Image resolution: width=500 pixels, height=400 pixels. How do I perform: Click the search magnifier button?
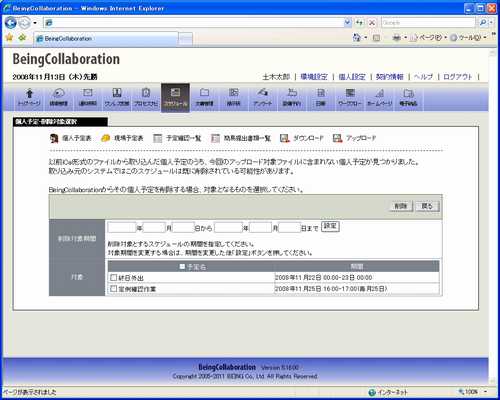pyautogui.click(x=483, y=23)
